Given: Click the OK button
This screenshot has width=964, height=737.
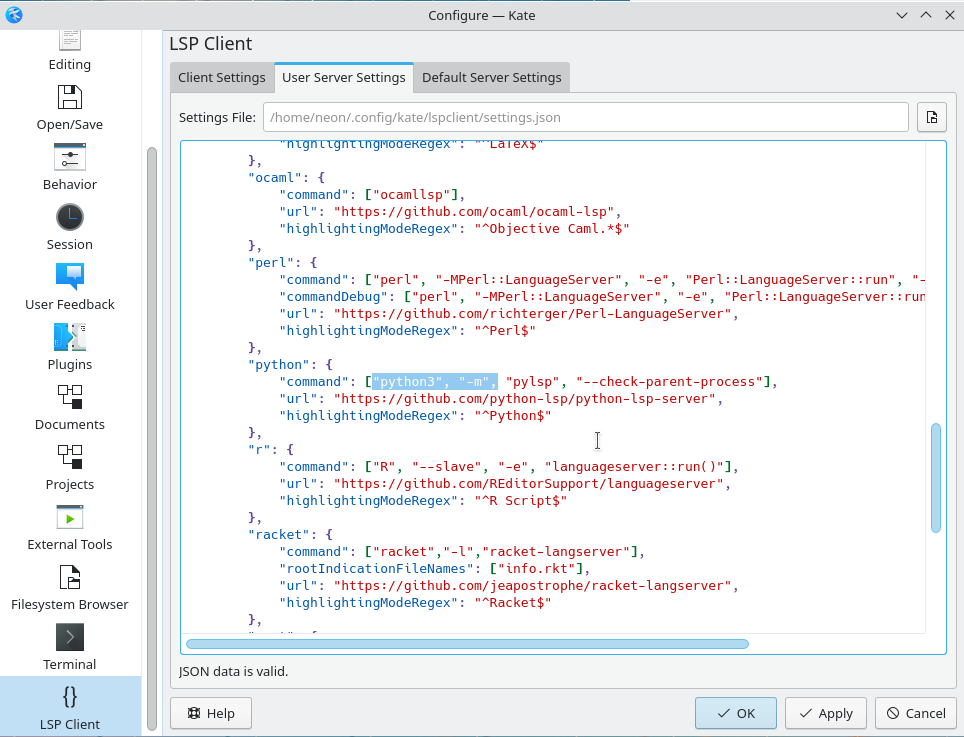Looking at the screenshot, I should pyautogui.click(x=736, y=713).
